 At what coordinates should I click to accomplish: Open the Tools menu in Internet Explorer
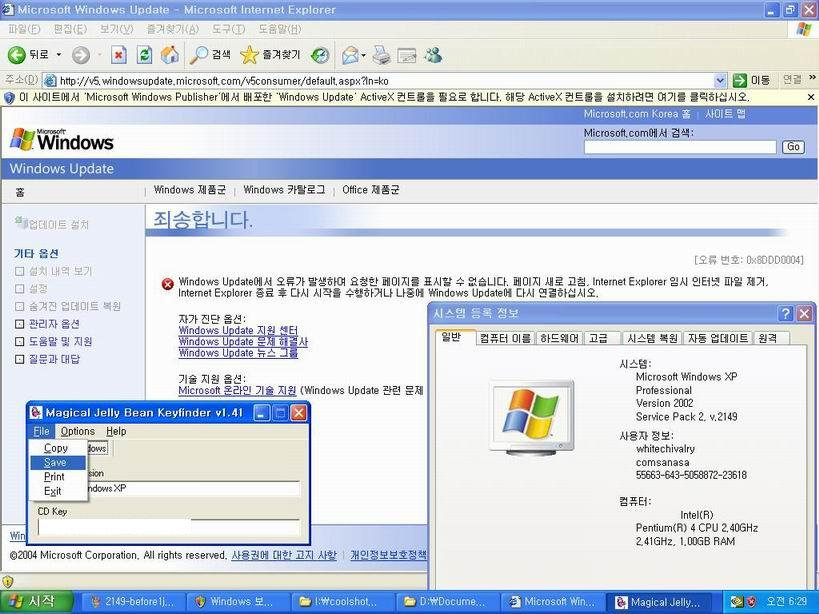coord(228,29)
